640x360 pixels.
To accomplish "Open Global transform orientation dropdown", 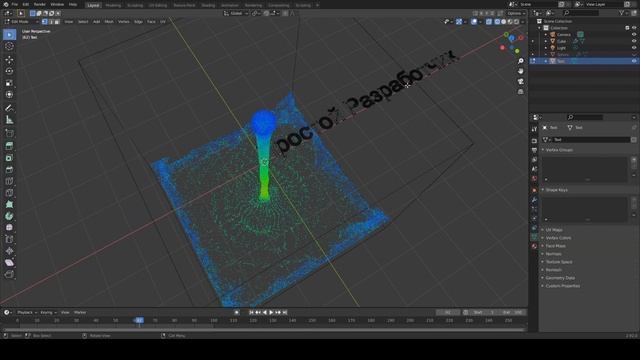I will [x=236, y=13].
